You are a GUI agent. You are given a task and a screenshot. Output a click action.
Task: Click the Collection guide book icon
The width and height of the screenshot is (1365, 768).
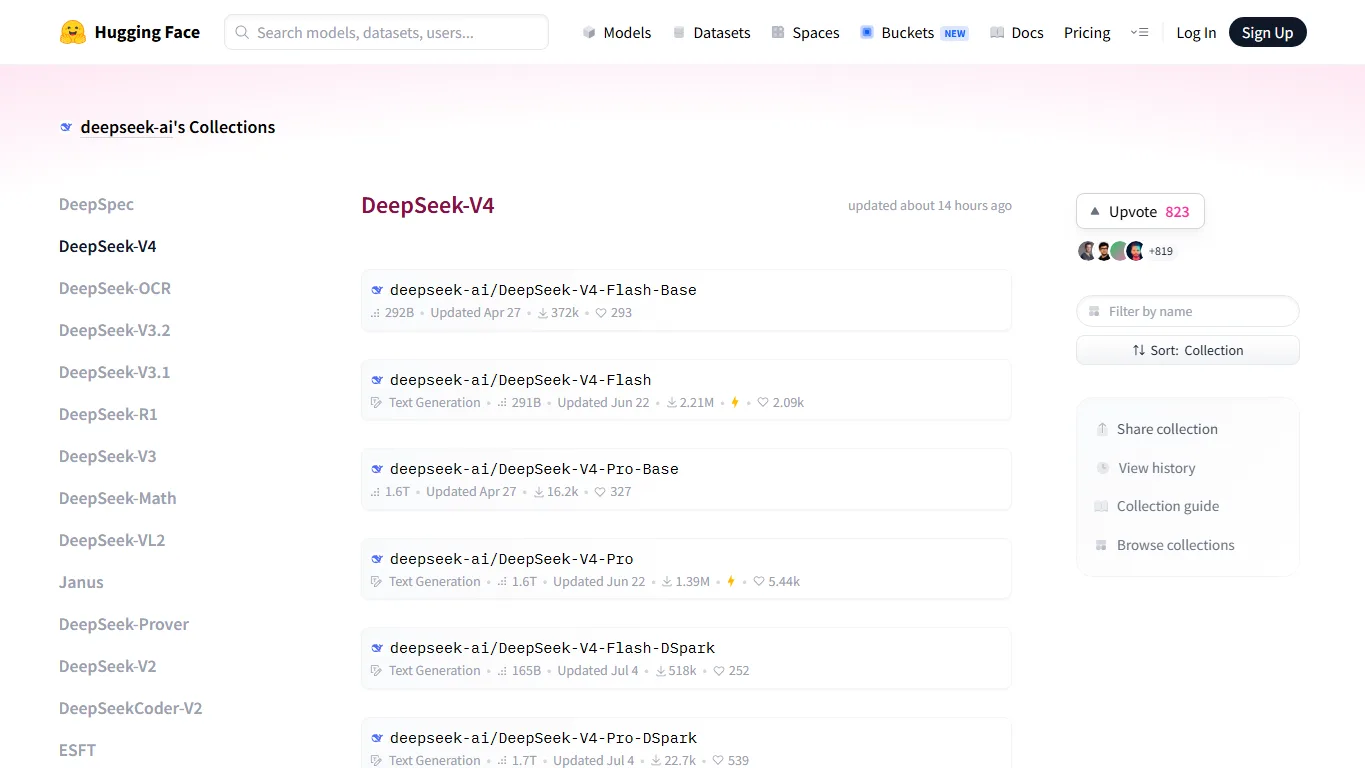pyautogui.click(x=1101, y=506)
